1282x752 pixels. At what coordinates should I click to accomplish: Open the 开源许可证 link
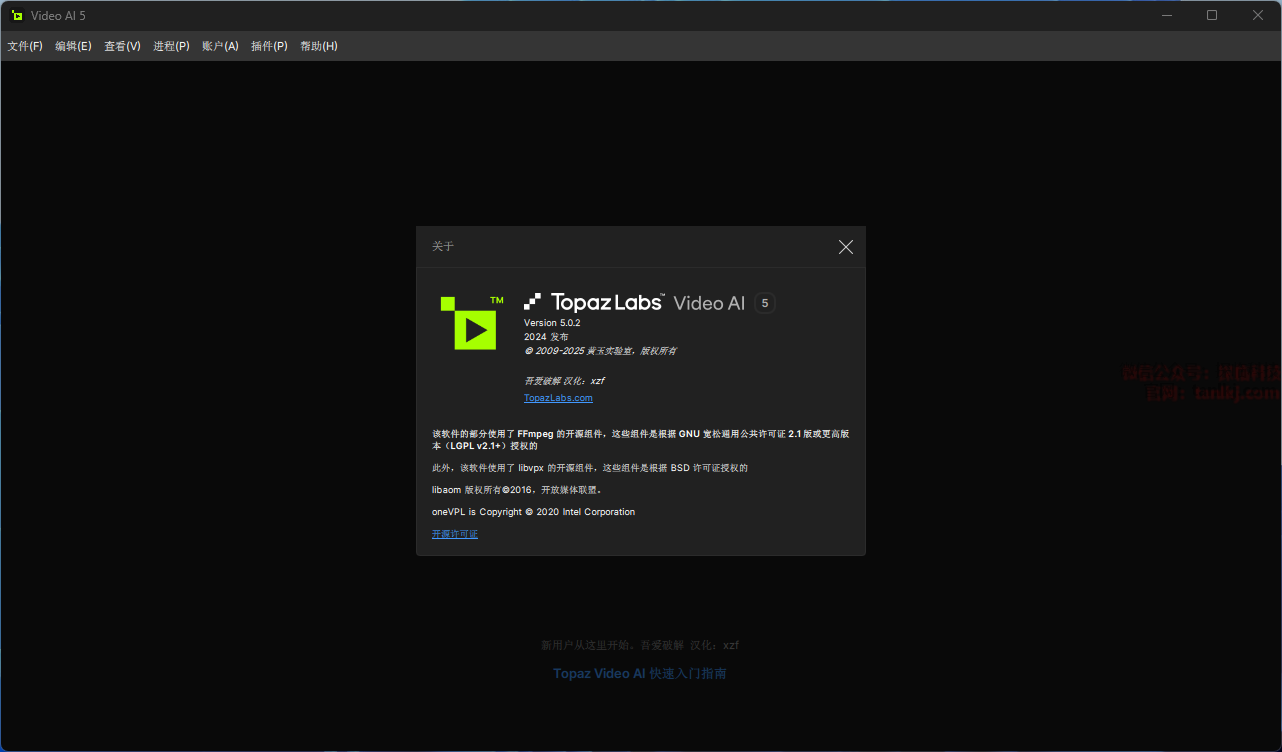455,534
